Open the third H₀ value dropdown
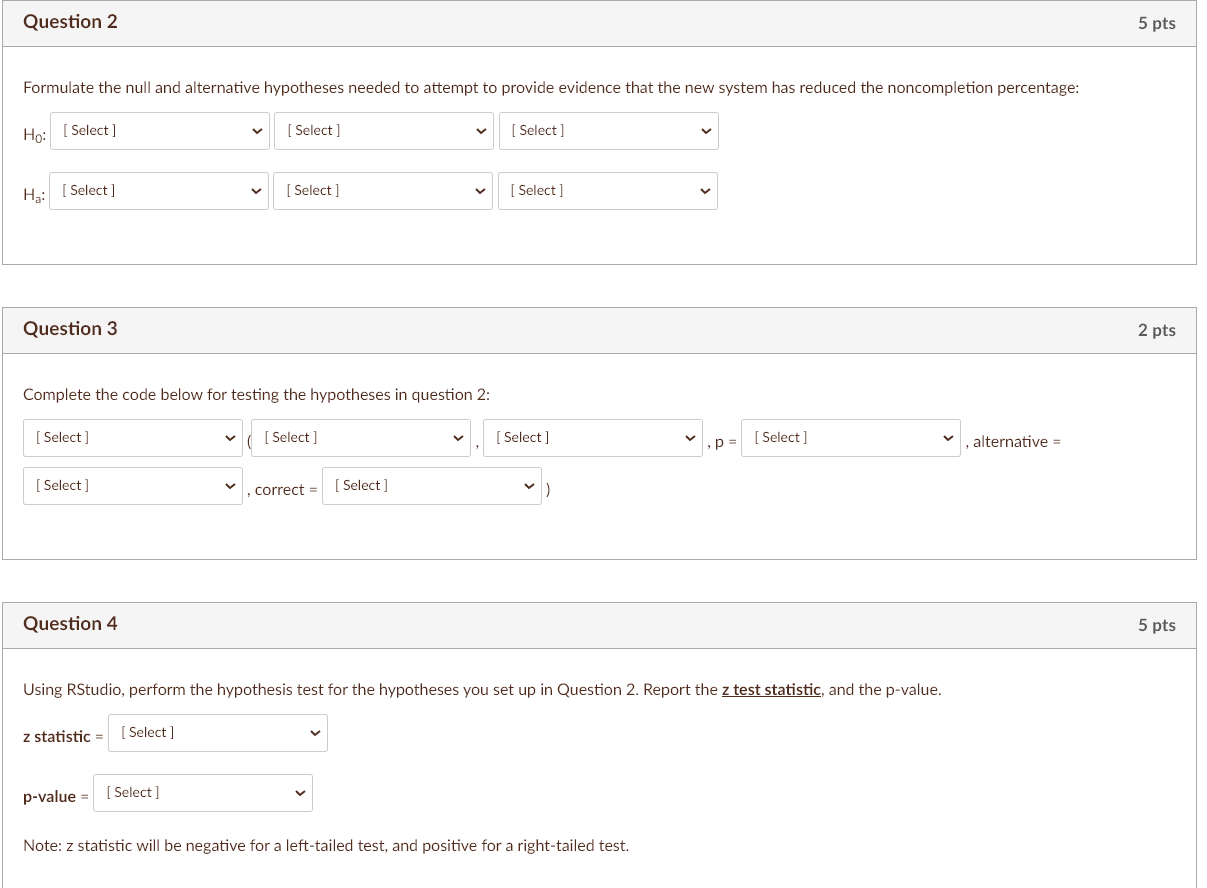The image size is (1207, 888). coord(608,130)
